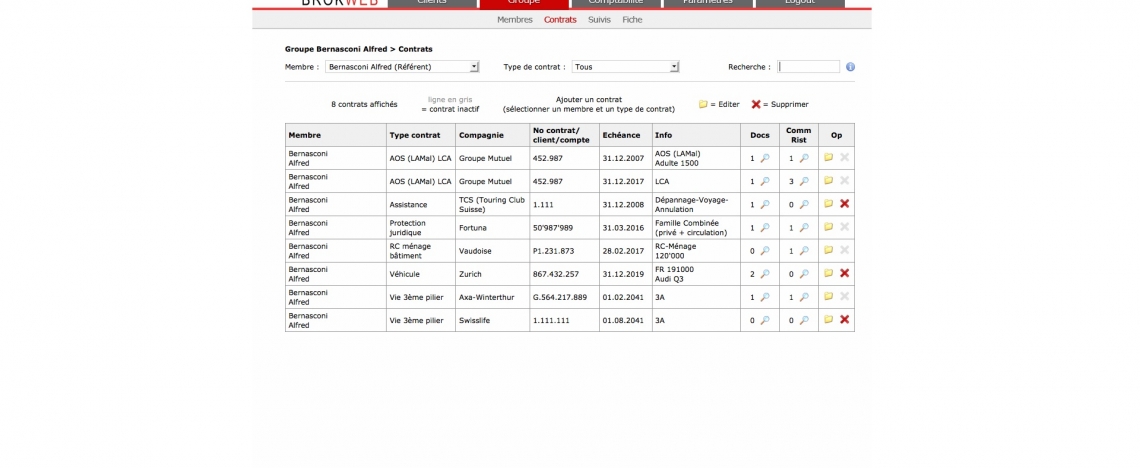This screenshot has width=1140, height=468.
Task: Select contract number 1.111.111
Action: point(550,320)
